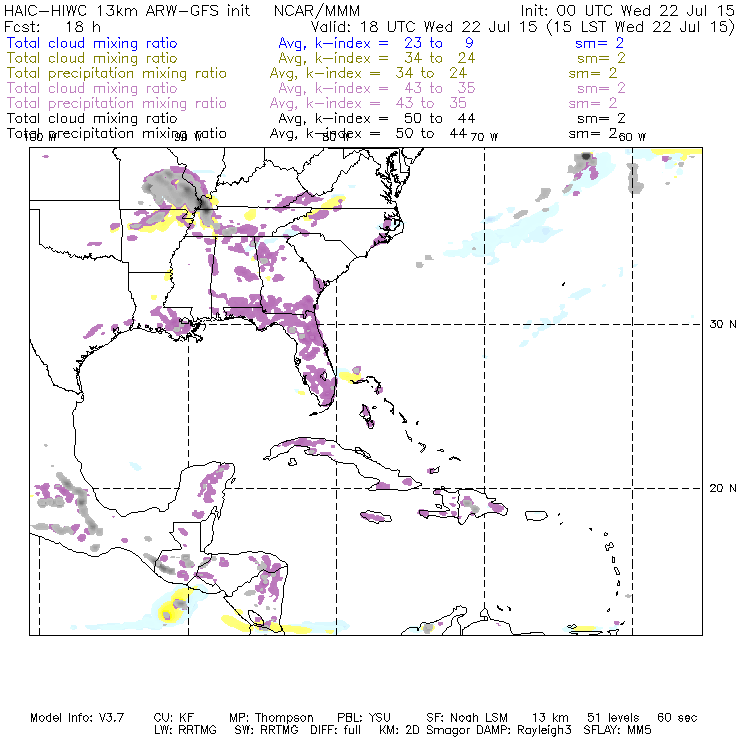Screen dimensions: 740x740
Task: Click the 'SFLAY: MM5' label
Action: pyautogui.click(x=617, y=730)
